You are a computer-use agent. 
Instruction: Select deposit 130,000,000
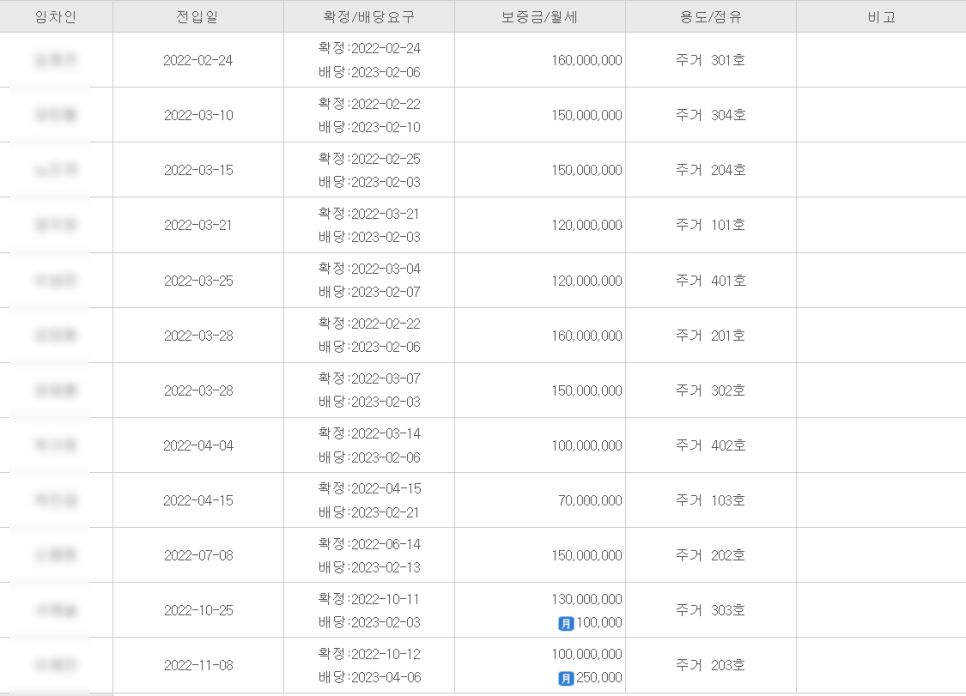tap(586, 599)
